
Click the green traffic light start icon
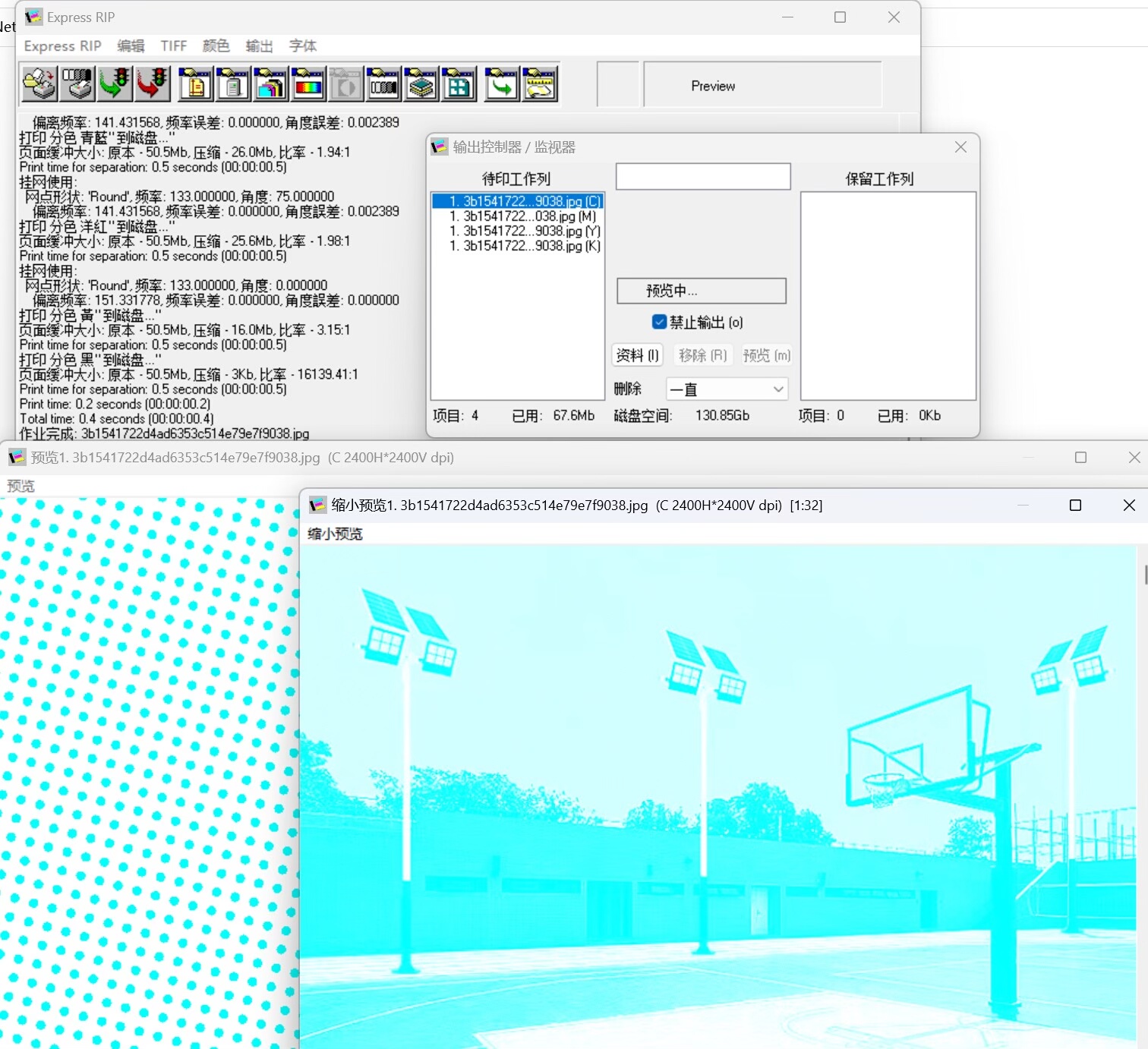click(x=115, y=84)
